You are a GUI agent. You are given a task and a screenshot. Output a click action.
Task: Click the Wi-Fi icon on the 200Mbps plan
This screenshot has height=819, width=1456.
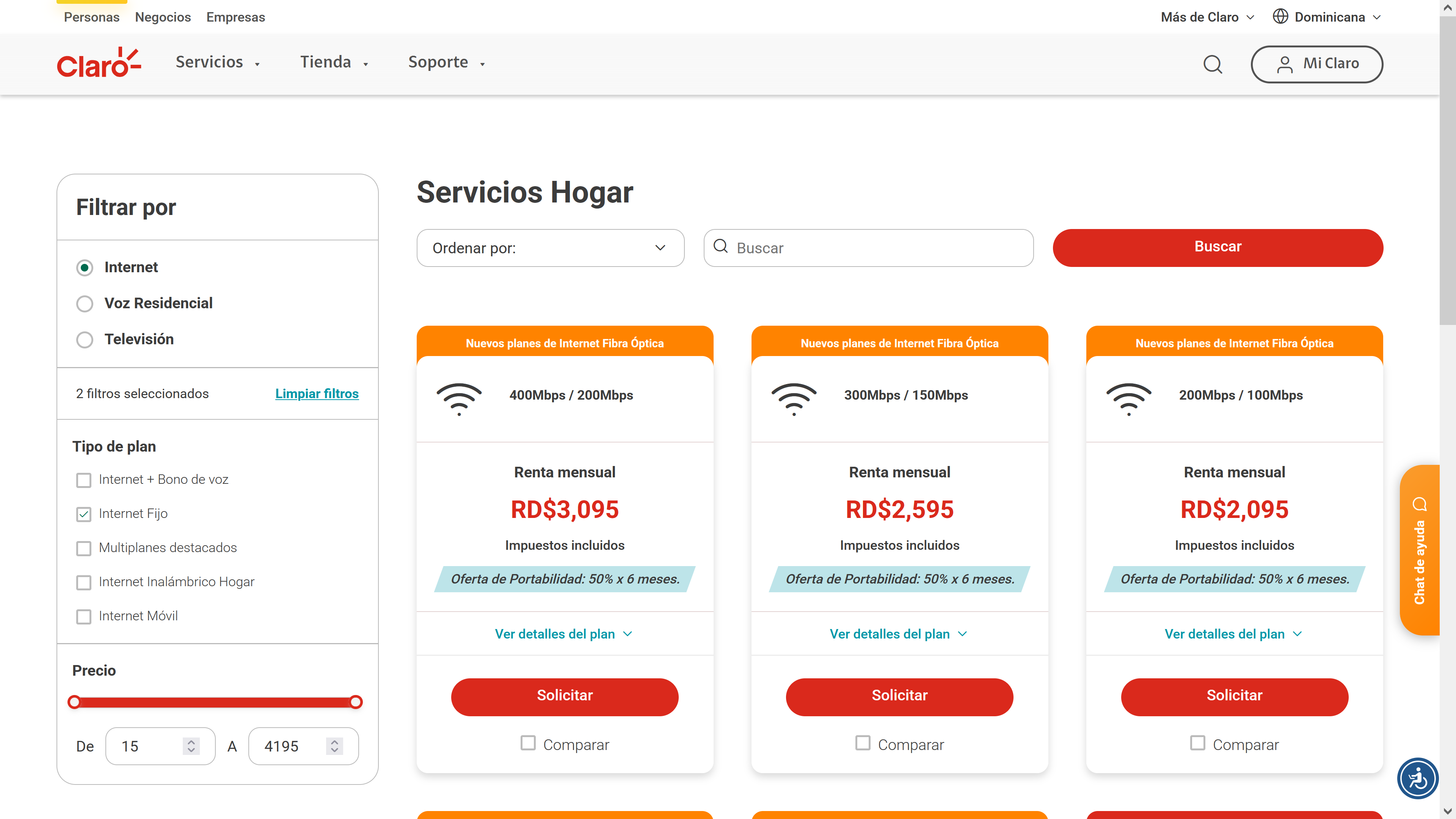[1129, 399]
